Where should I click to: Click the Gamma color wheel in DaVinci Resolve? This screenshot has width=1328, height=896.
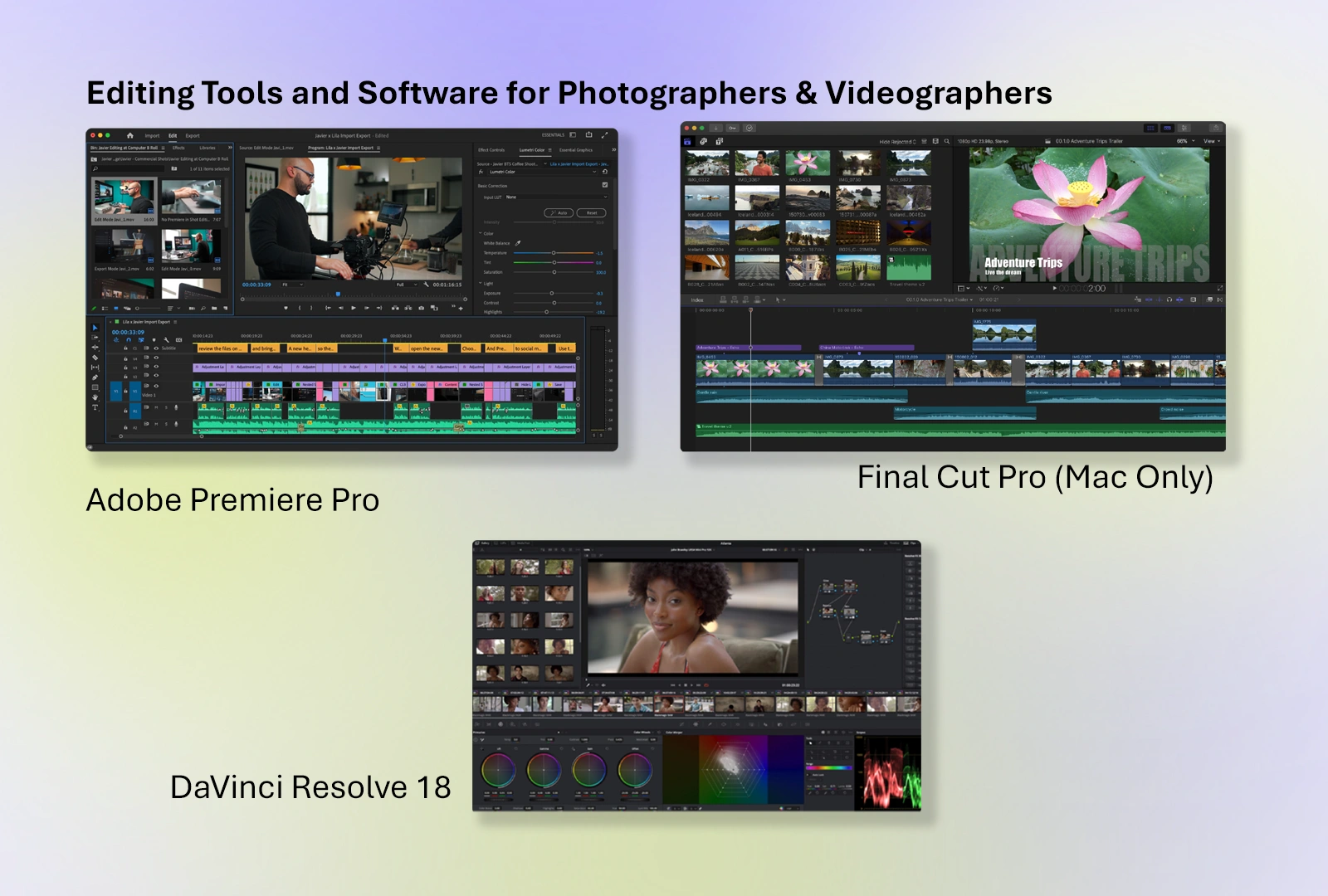pos(544,772)
